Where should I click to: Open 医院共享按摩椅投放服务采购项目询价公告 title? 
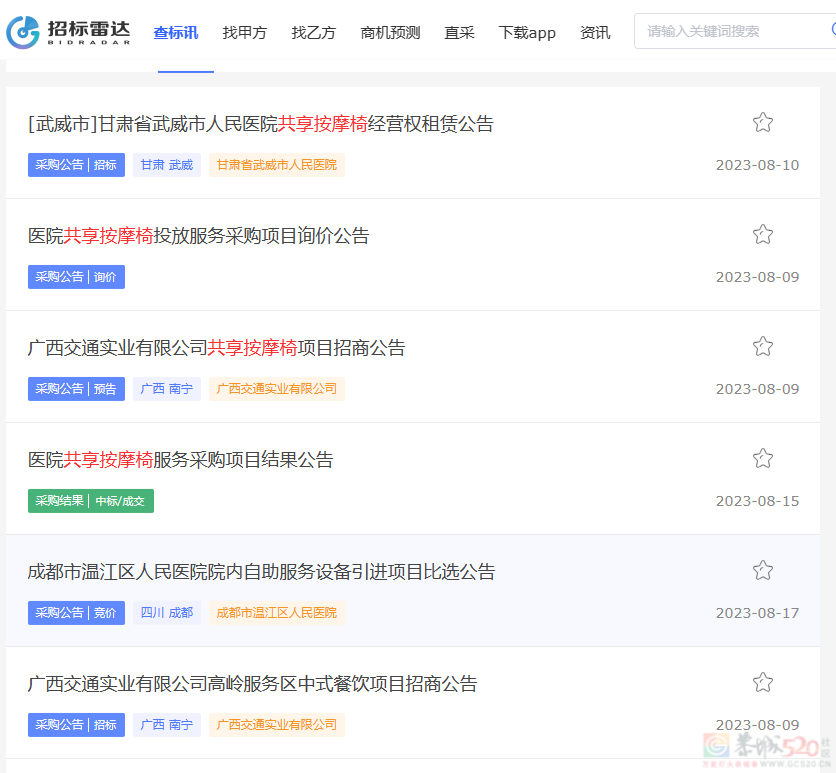[198, 236]
